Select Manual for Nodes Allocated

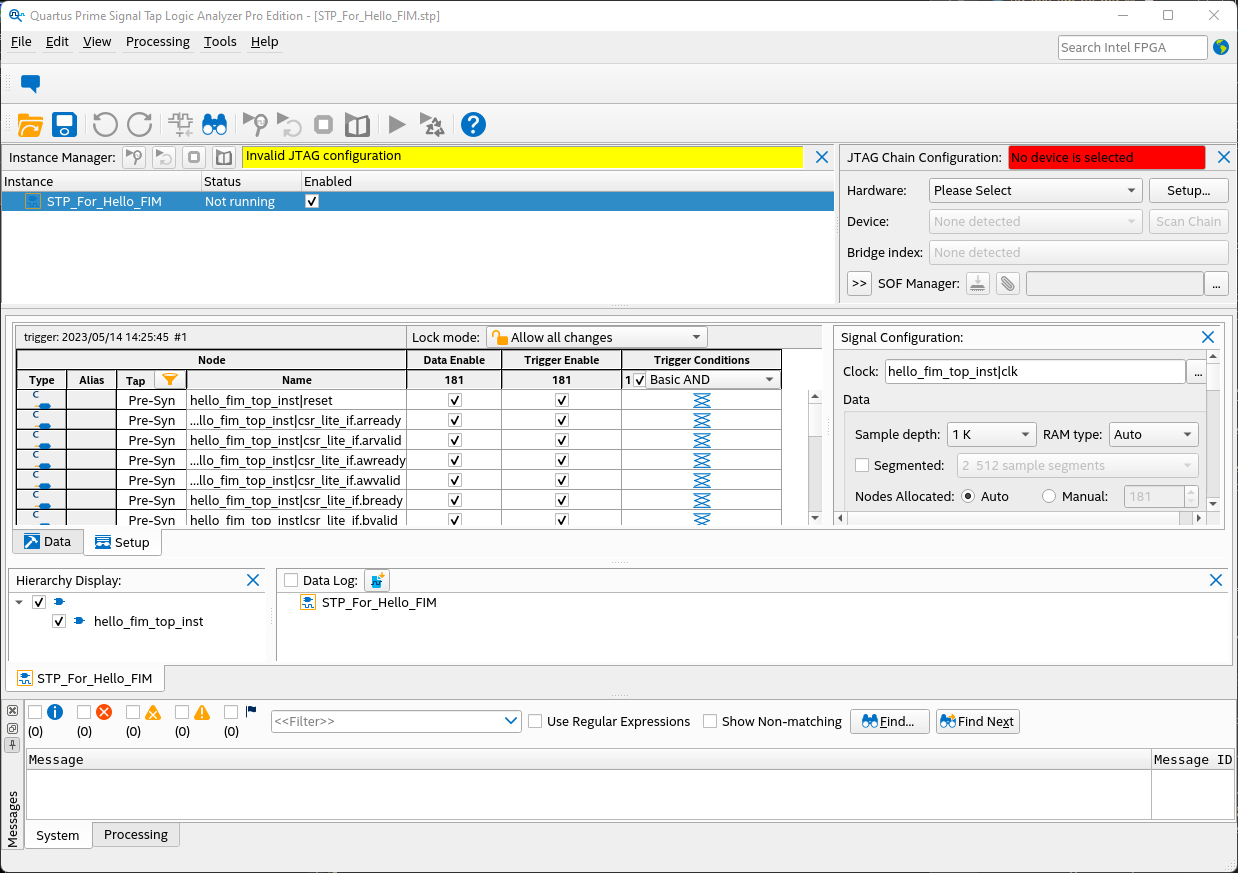tap(1049, 496)
